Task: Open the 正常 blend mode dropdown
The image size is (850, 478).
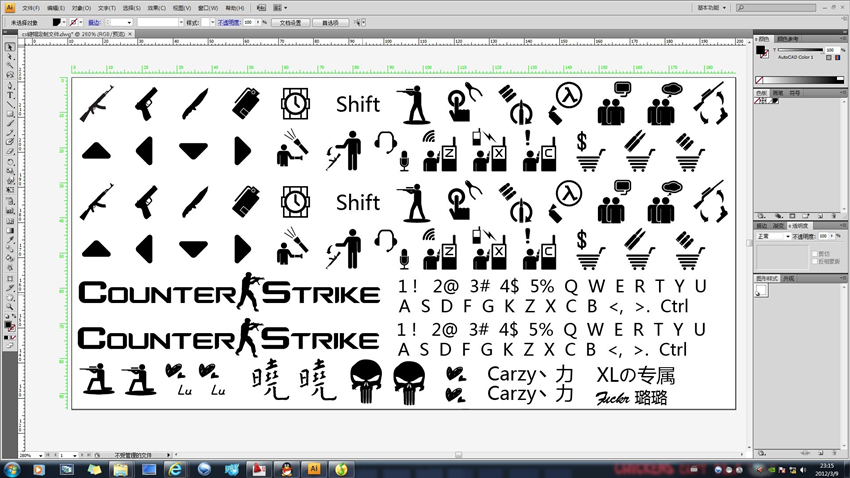Action: click(774, 237)
